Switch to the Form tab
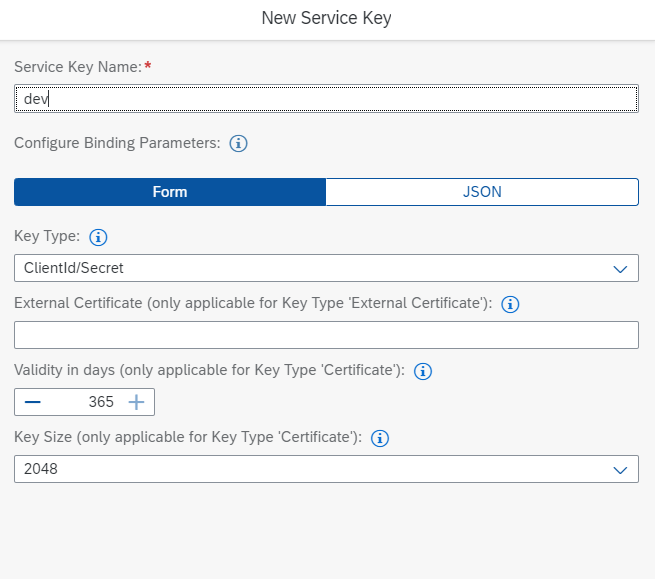This screenshot has height=579, width=655. pyautogui.click(x=170, y=192)
